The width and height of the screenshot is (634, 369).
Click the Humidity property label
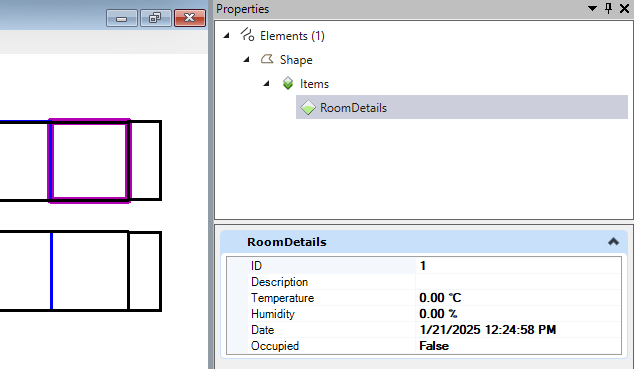tap(273, 314)
